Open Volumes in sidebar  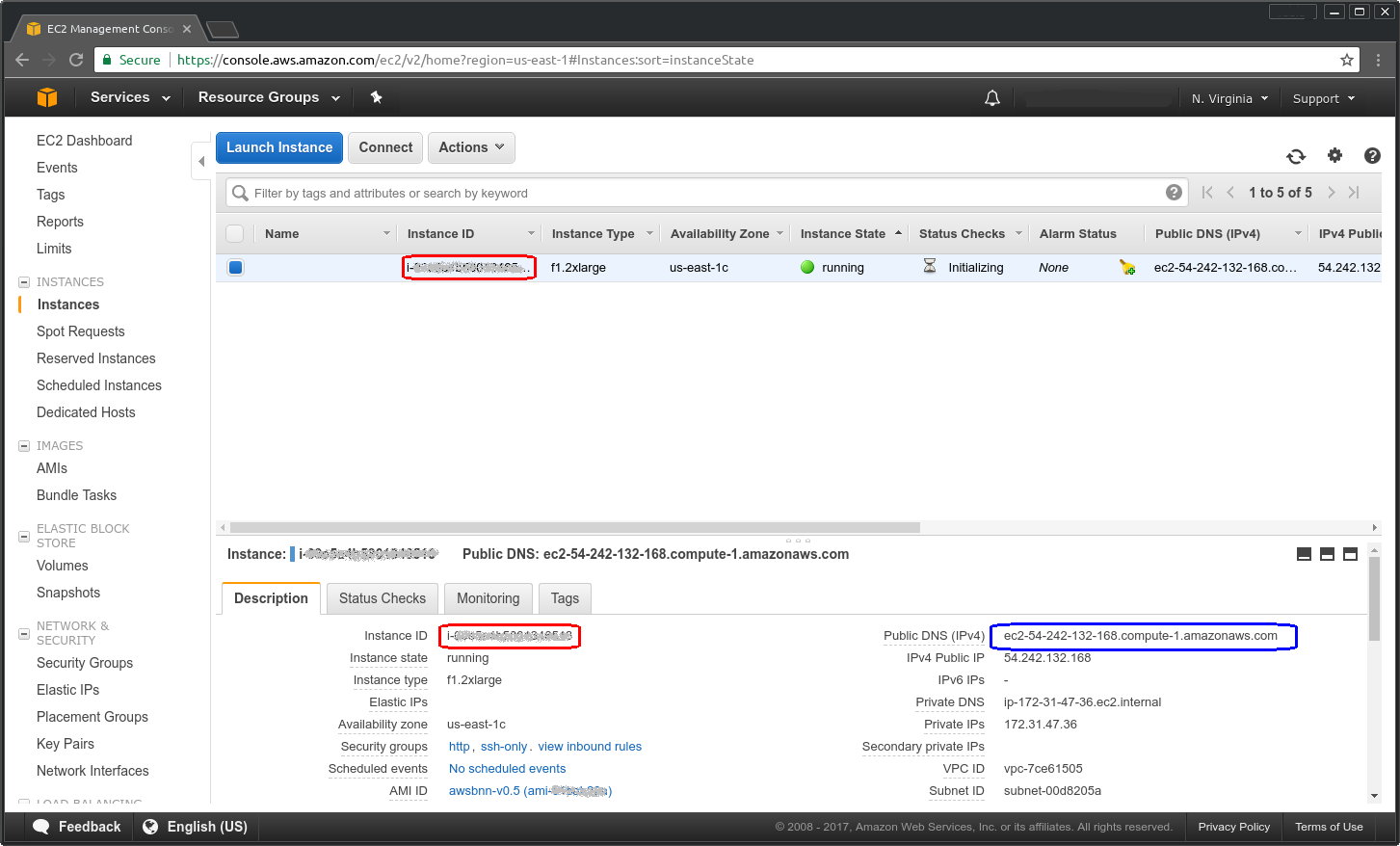62,566
